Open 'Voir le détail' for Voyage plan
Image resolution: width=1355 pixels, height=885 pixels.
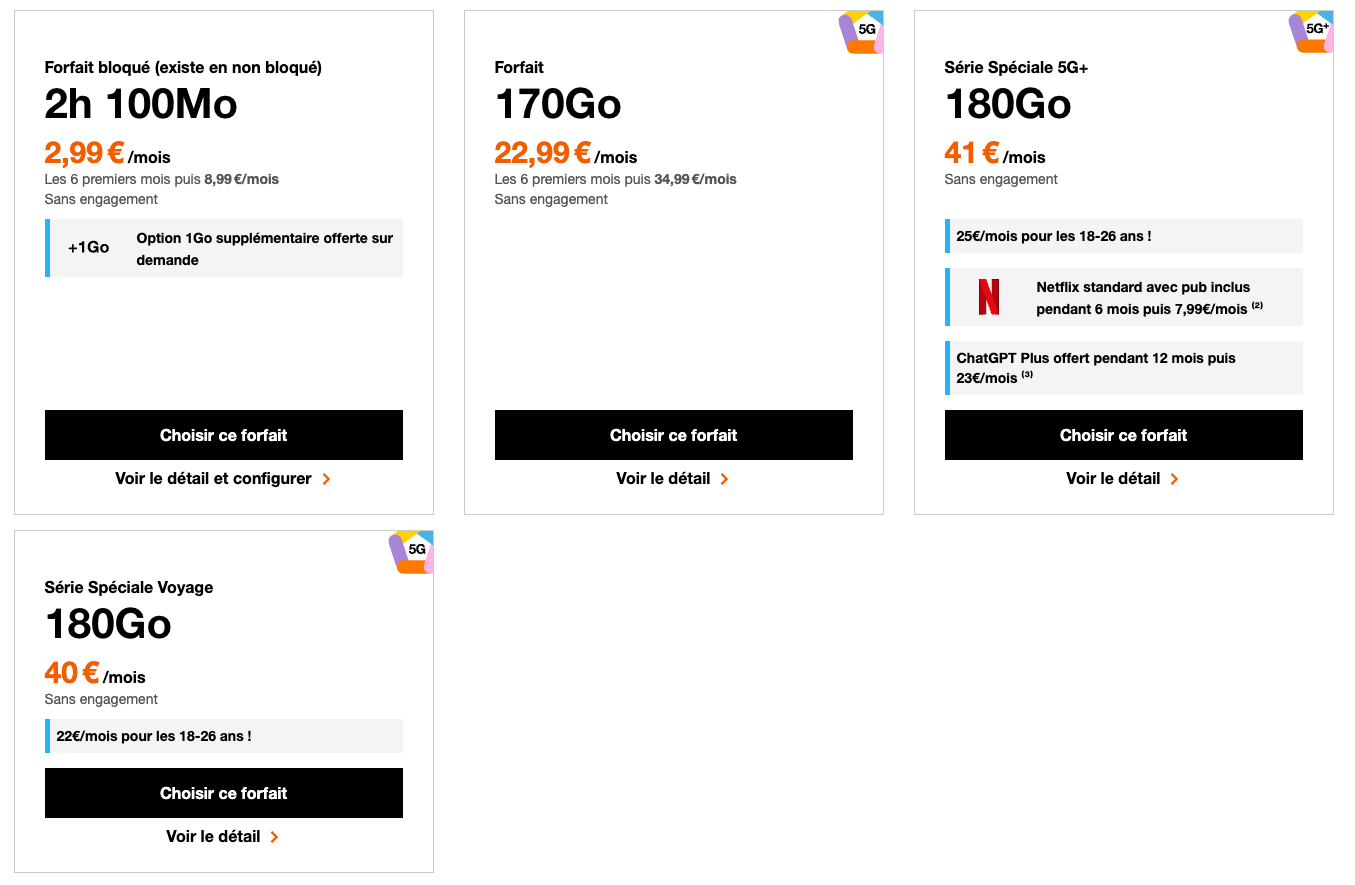214,837
